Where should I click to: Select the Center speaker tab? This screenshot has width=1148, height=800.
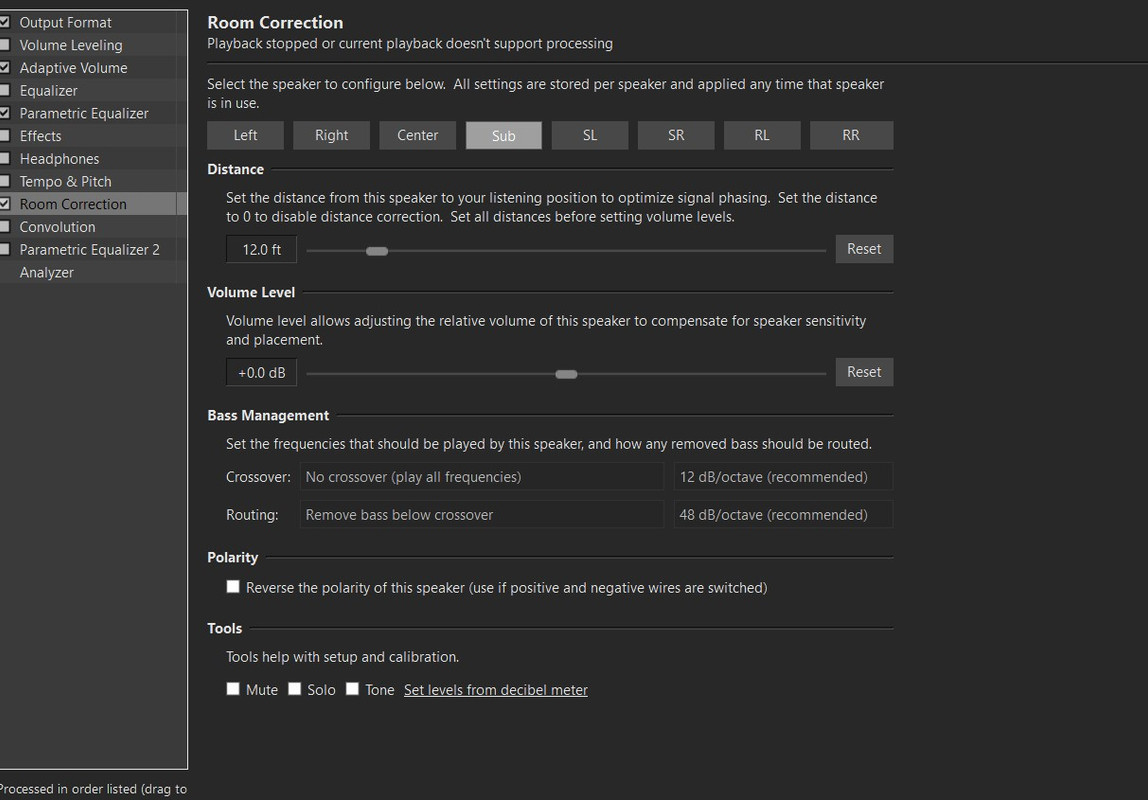(x=417, y=135)
